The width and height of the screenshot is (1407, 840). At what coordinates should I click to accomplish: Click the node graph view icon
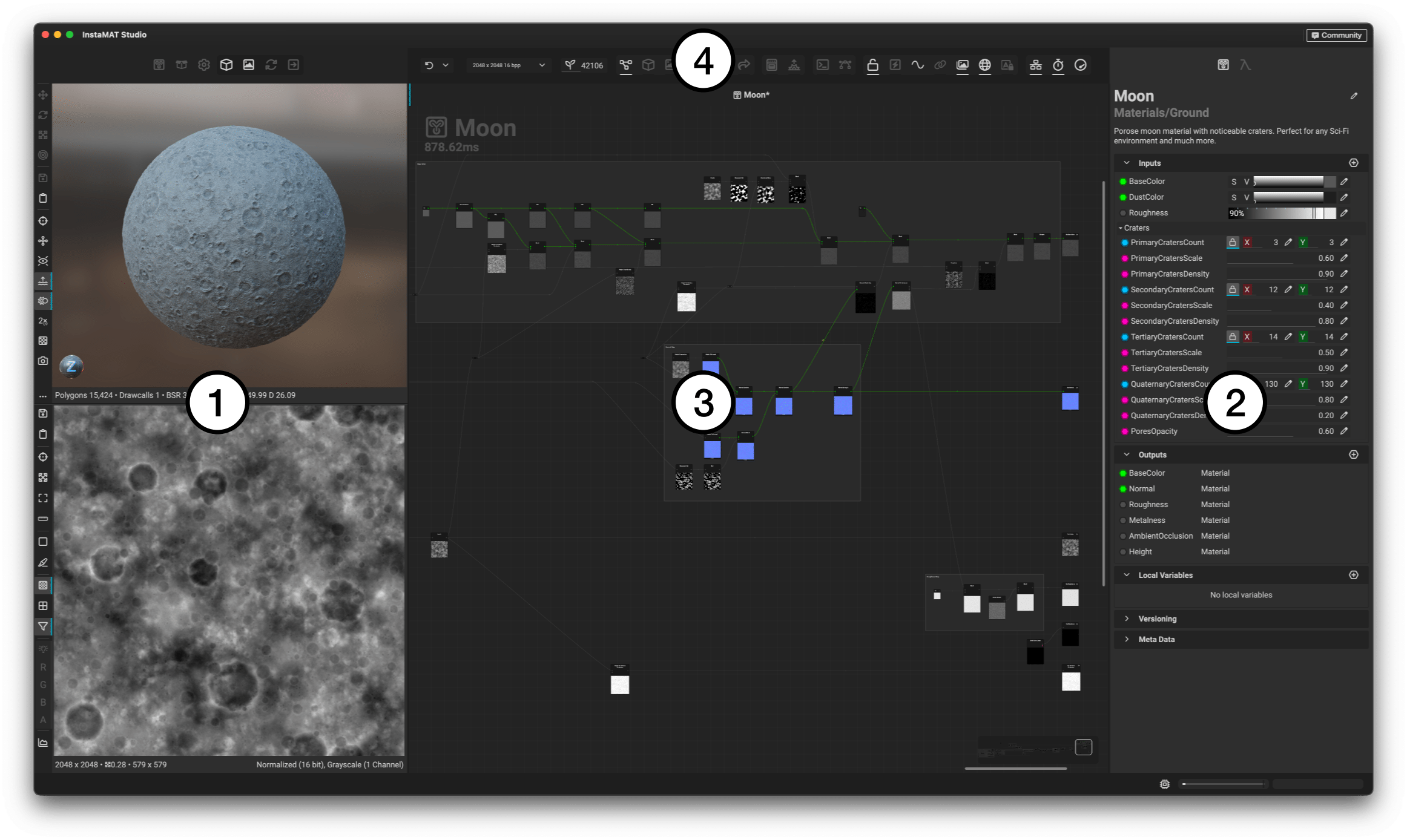click(626, 65)
